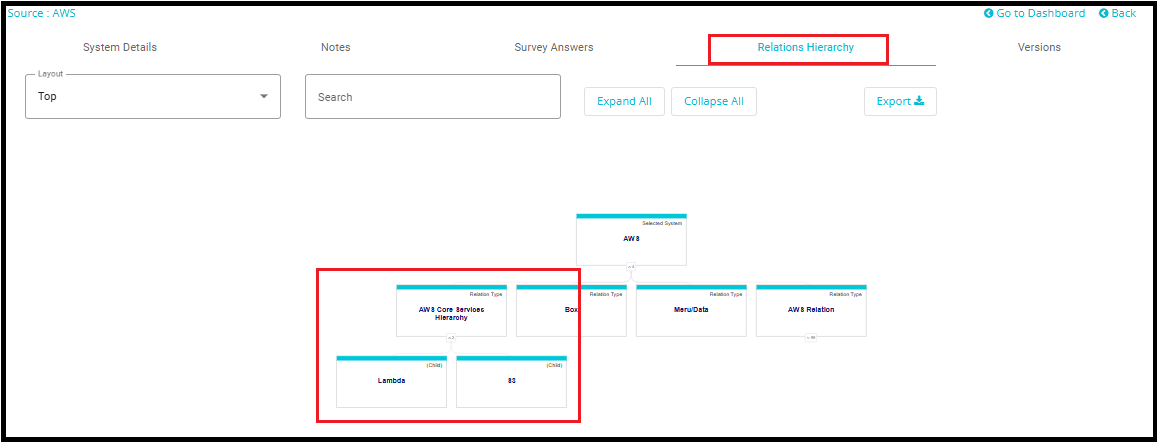Click the Back link
Screen dimensions: 1157x443
coord(1117,13)
